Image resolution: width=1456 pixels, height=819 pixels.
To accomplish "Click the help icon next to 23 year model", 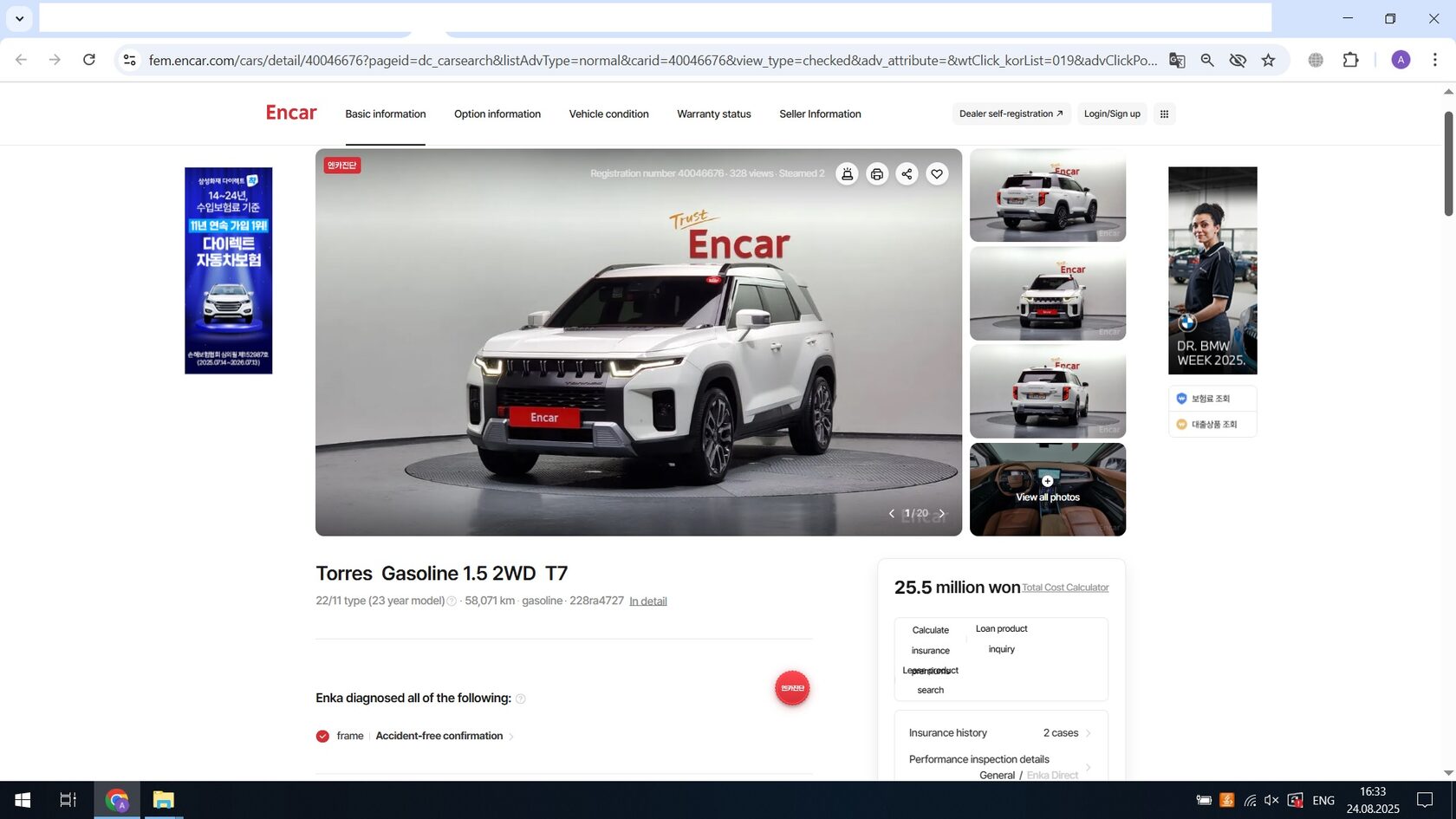I will point(452,601).
